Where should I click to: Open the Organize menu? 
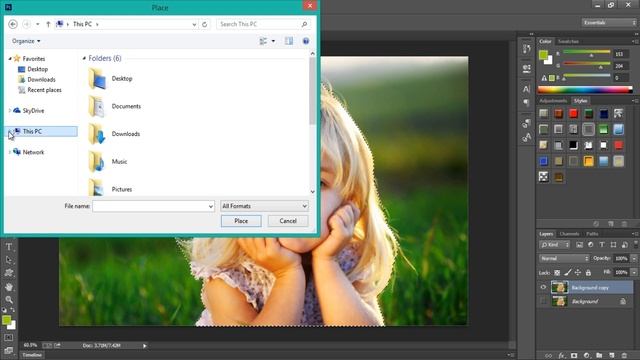point(26,41)
